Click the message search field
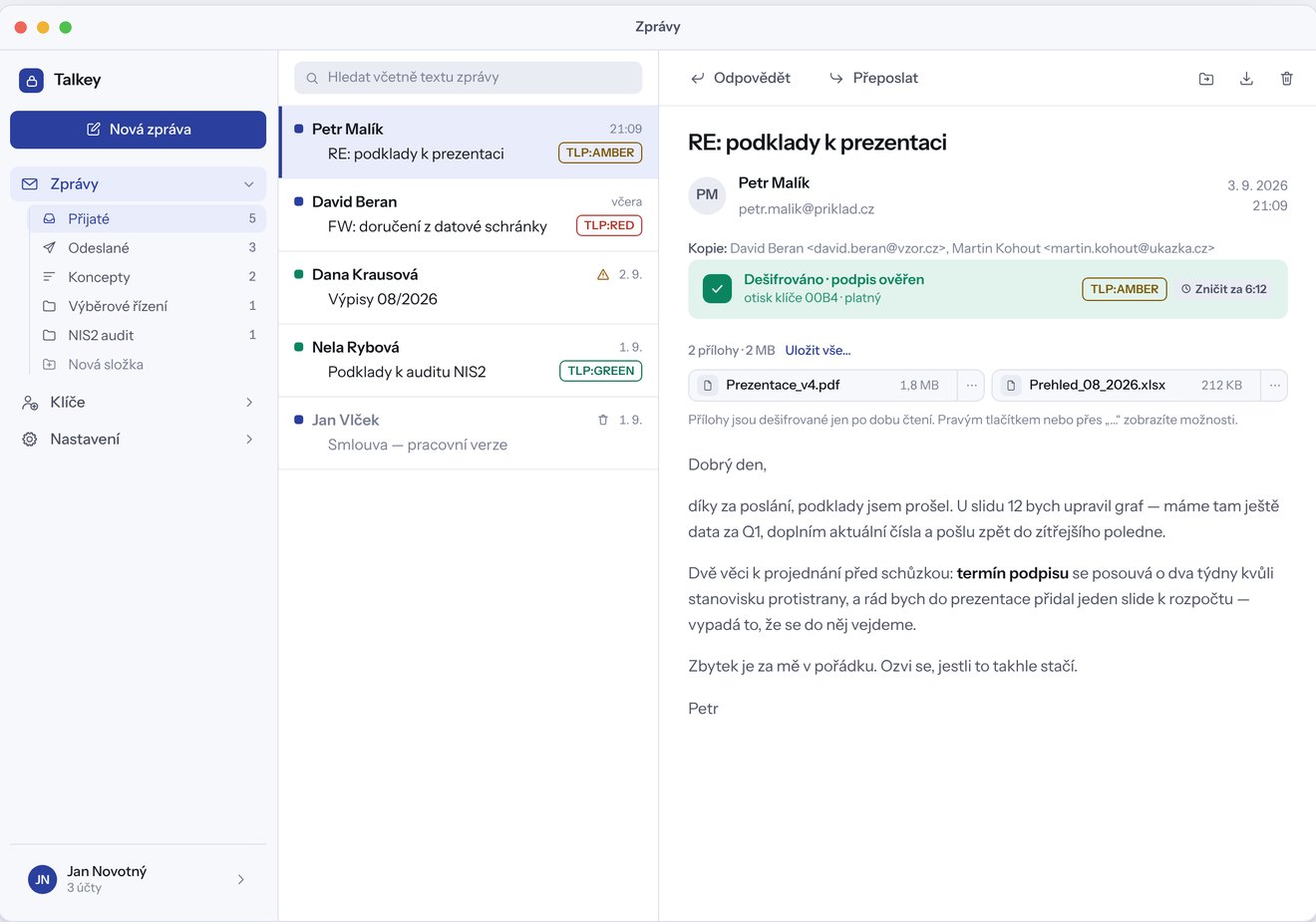Screen dimensions: 1316x922 click(x=469, y=78)
